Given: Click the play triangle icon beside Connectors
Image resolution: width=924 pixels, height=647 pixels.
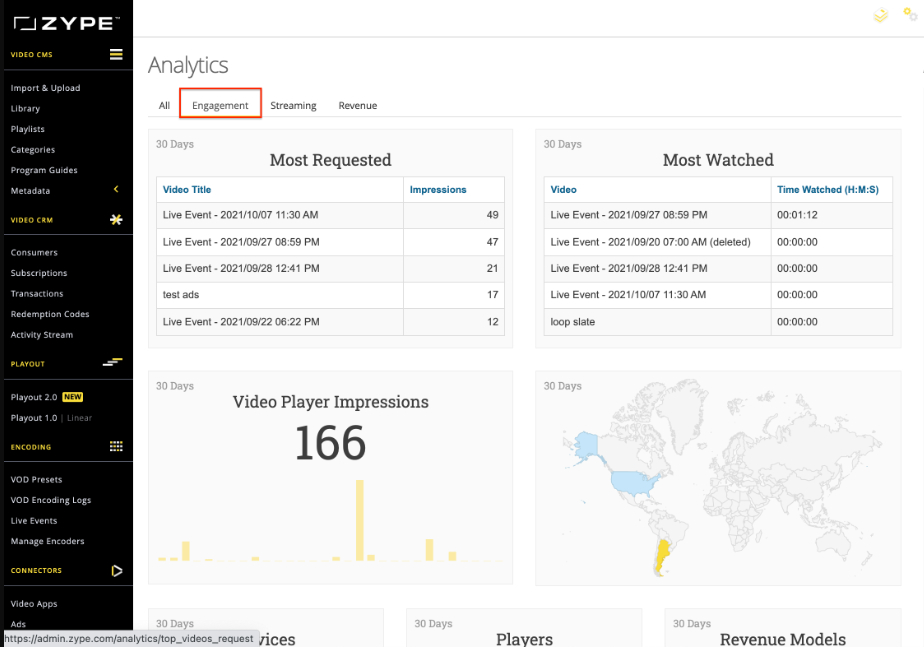Looking at the screenshot, I should click(117, 570).
